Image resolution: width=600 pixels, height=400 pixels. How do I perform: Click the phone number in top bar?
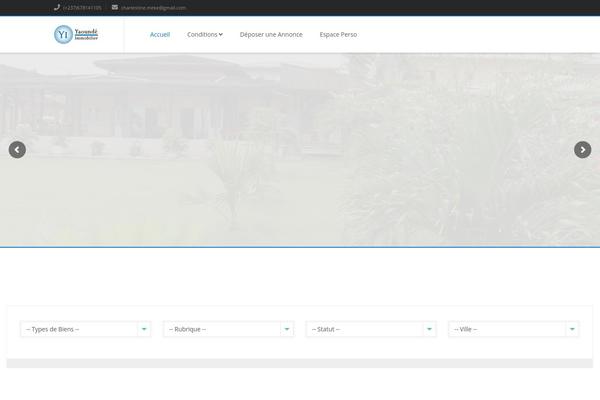pos(82,8)
